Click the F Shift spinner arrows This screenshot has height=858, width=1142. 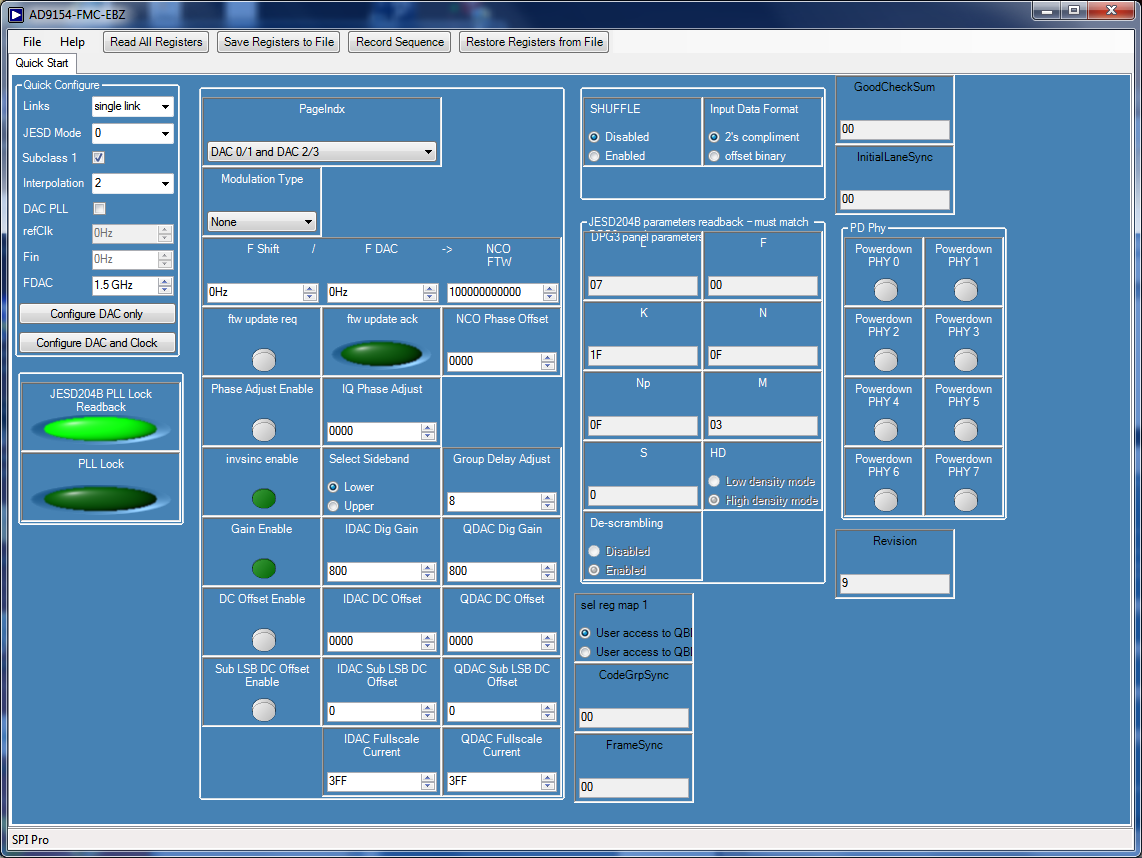point(310,292)
